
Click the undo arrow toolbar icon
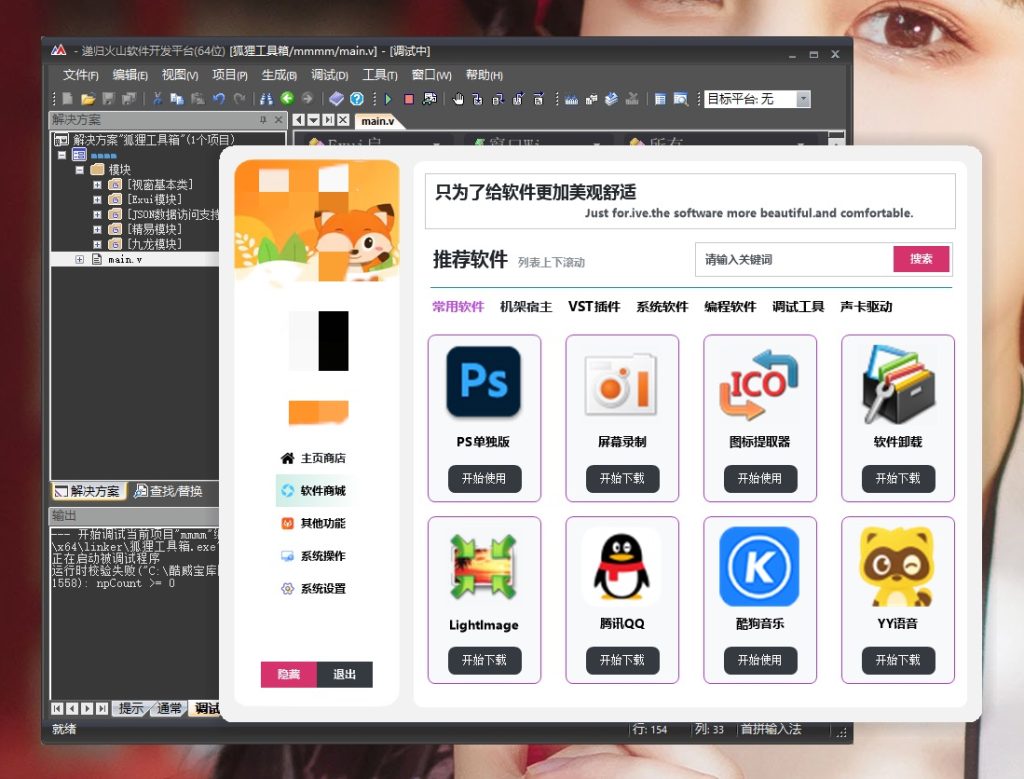[x=219, y=99]
